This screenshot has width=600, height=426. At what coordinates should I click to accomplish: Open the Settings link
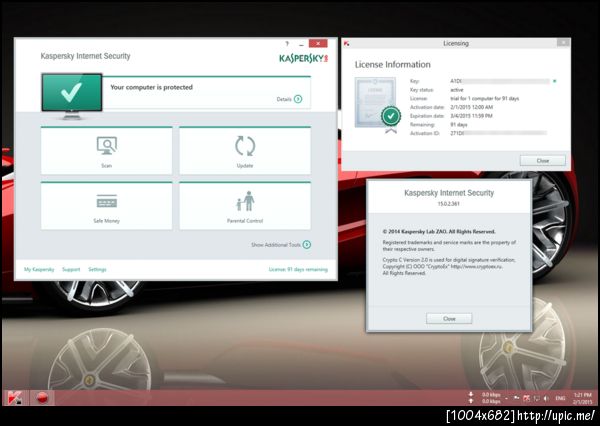coord(97,269)
